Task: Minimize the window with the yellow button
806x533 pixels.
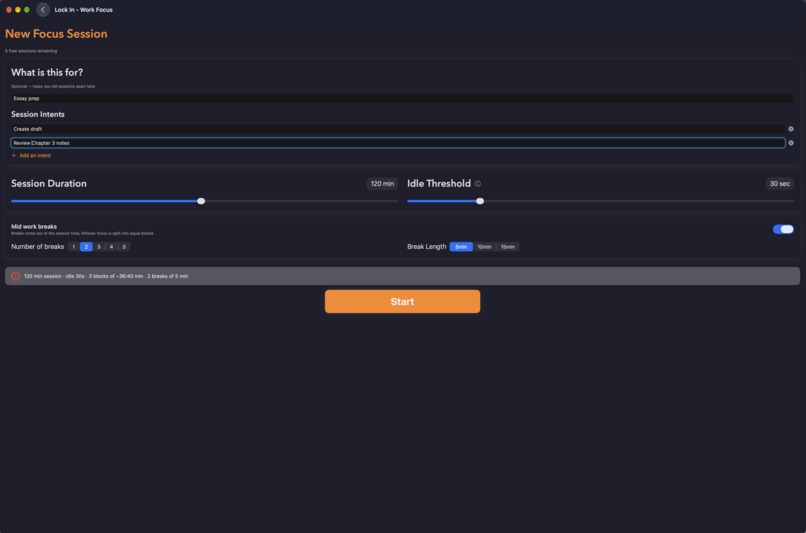Action: [18, 10]
